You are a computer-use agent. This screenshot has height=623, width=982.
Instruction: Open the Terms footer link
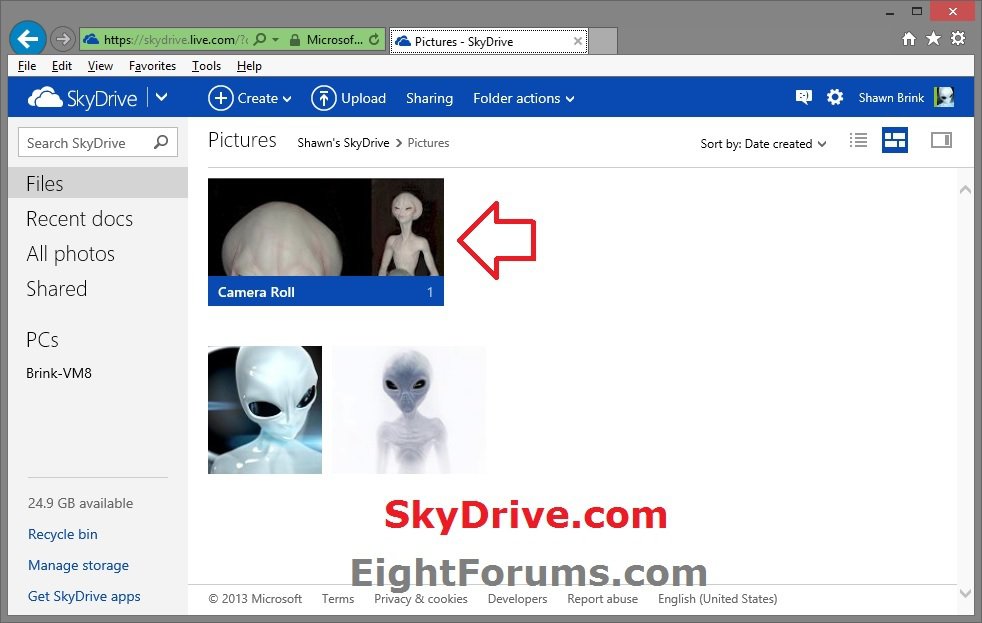tap(338, 599)
